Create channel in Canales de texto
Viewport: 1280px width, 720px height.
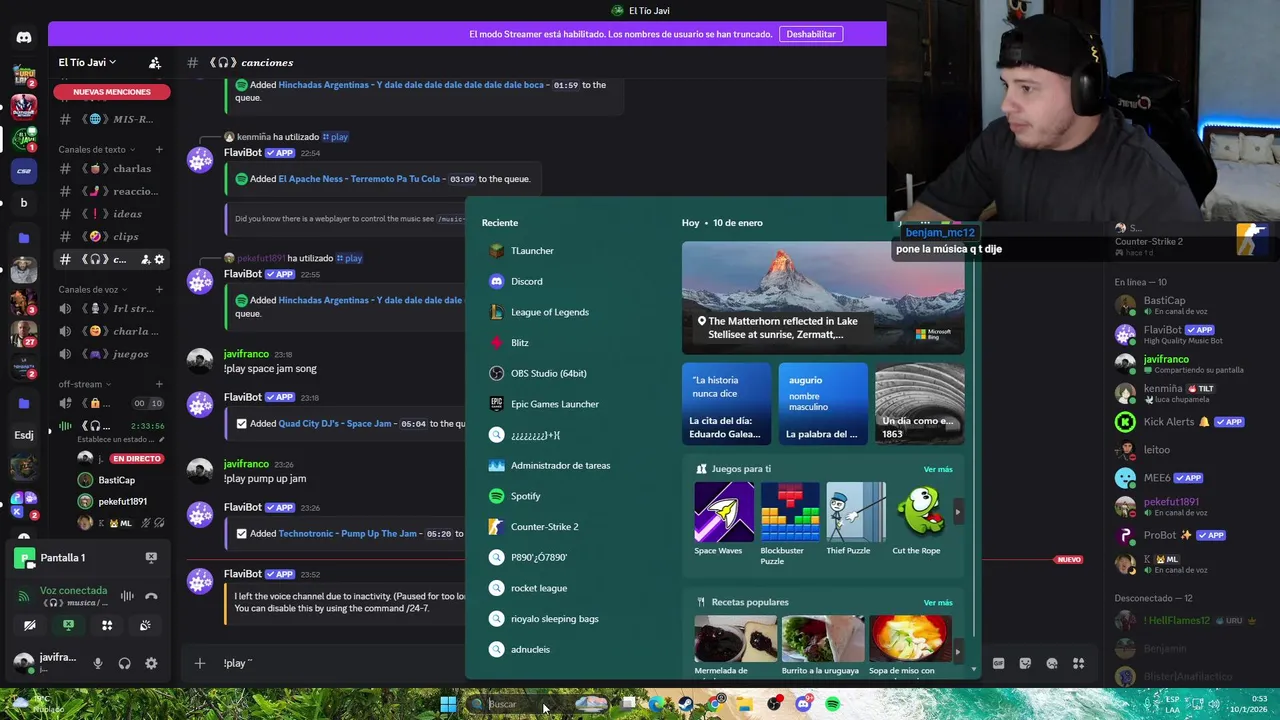pos(158,149)
